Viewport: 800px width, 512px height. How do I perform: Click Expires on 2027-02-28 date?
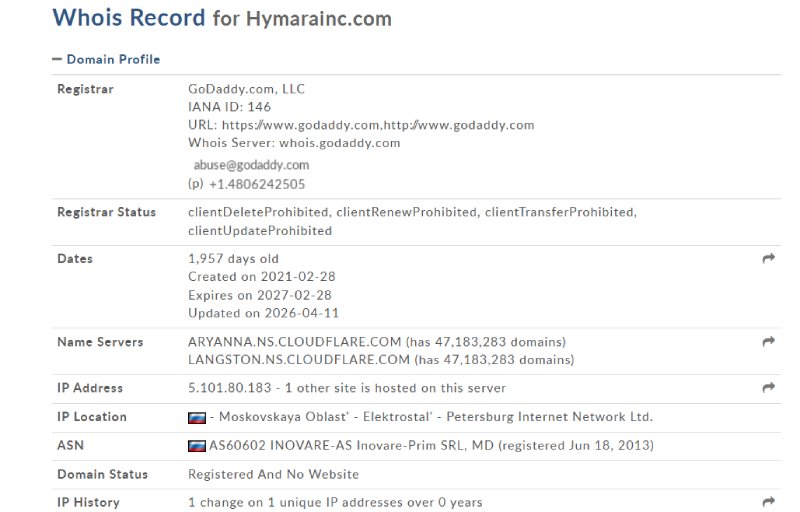tap(260, 295)
